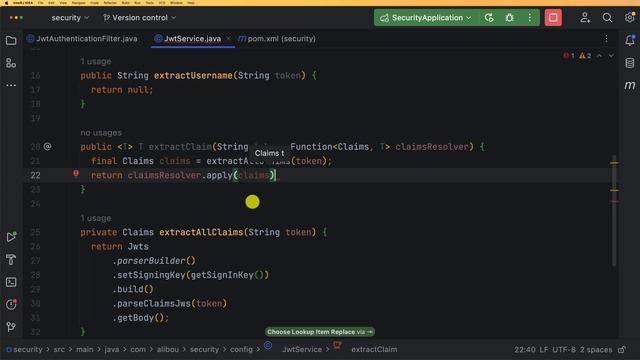Open the Database tool window
The height and width of the screenshot is (360, 640).
[x=630, y=63]
